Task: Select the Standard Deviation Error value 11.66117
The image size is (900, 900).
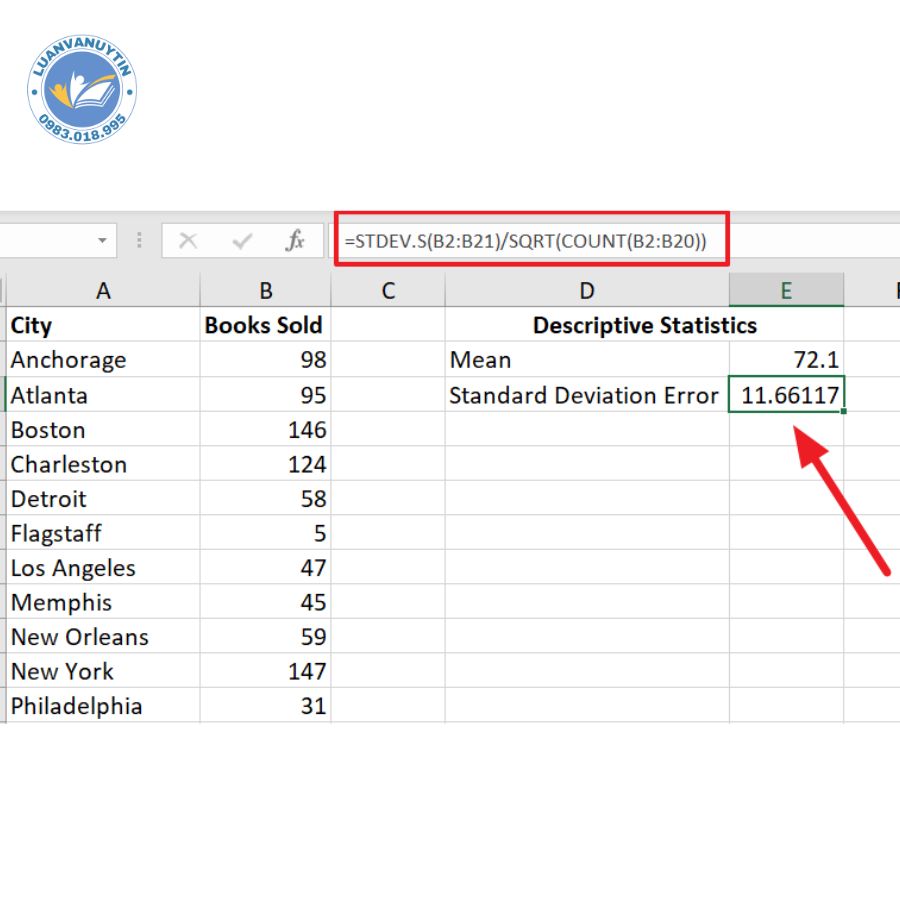Action: [786, 395]
